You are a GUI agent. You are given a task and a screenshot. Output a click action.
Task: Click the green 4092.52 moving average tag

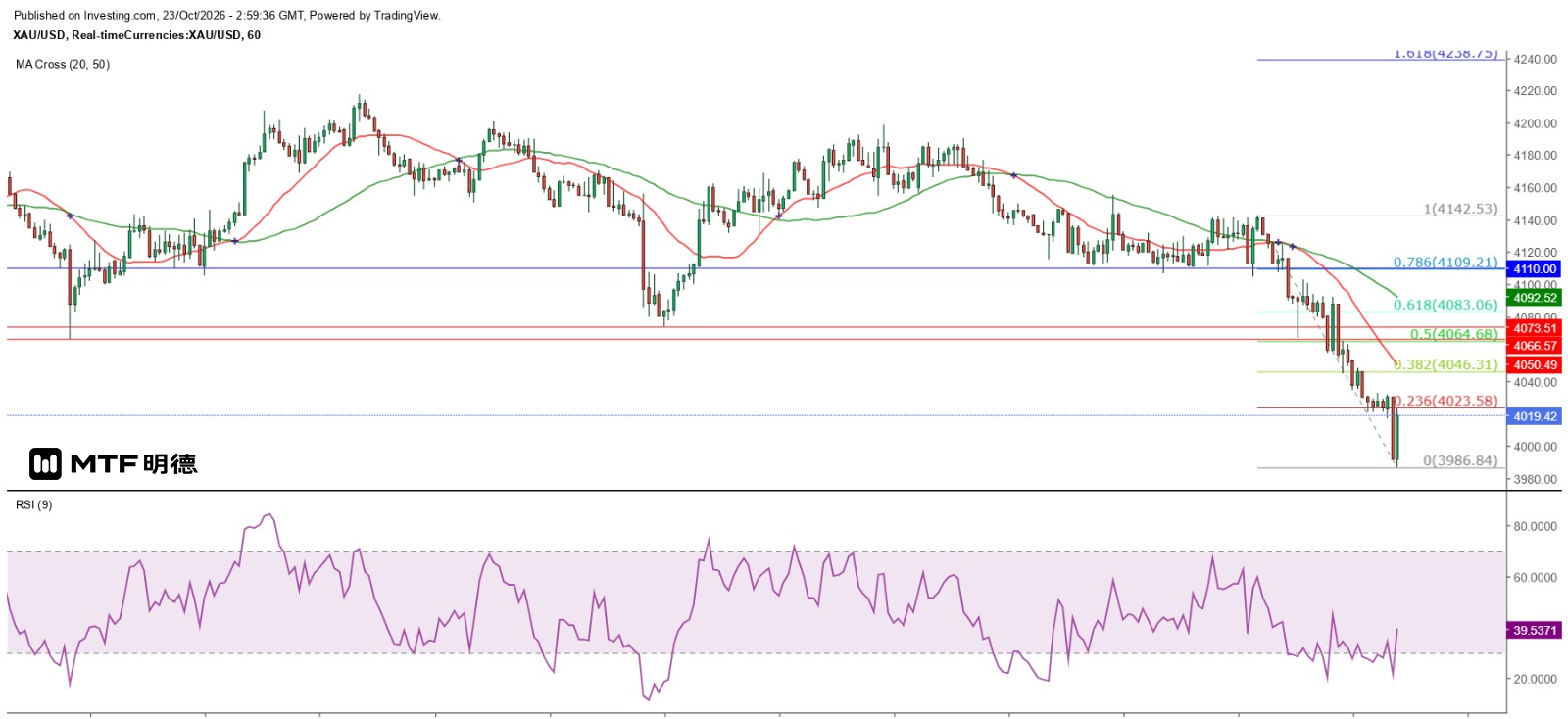(1535, 298)
